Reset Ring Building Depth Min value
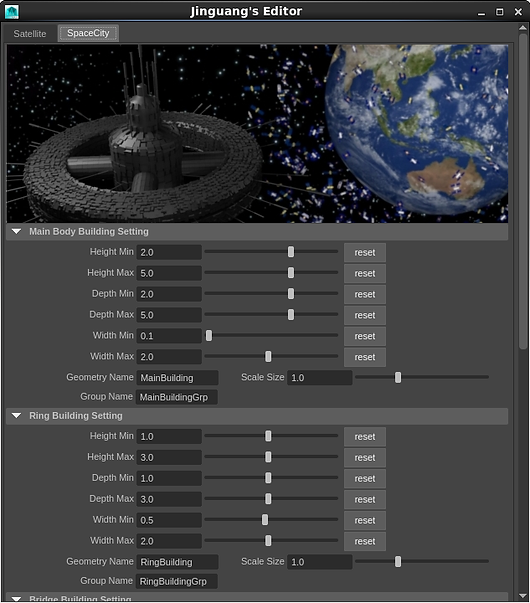This screenshot has height=603, width=530. pos(365,478)
